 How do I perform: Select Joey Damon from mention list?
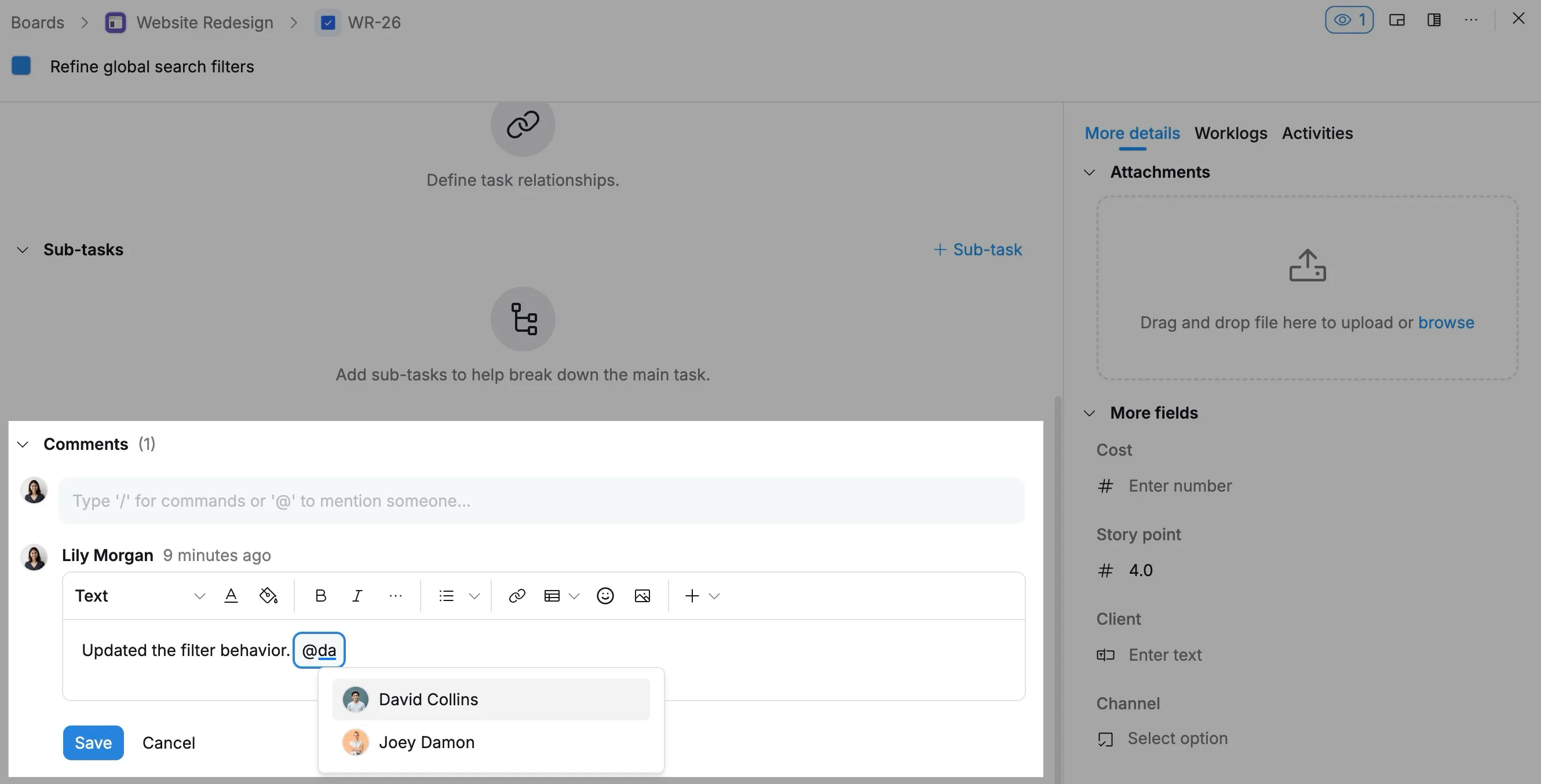click(491, 742)
